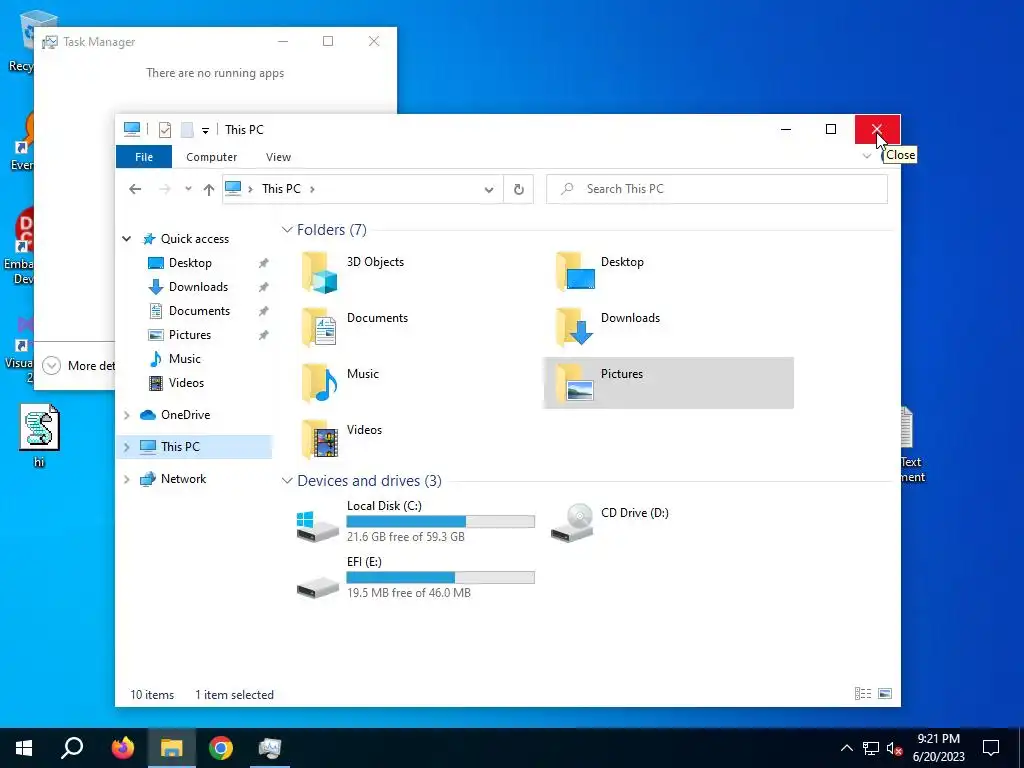Switch to details view layout icon

click(x=863, y=694)
